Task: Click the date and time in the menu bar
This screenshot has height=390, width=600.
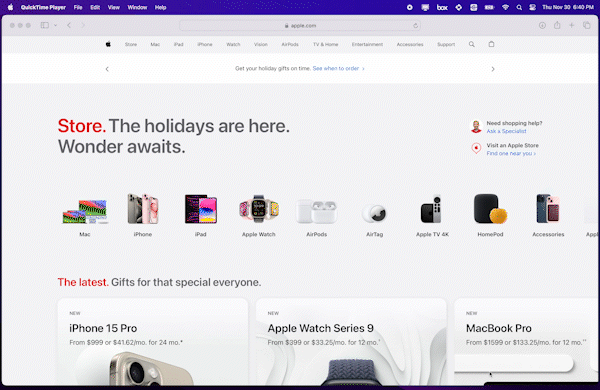Action: coord(568,7)
